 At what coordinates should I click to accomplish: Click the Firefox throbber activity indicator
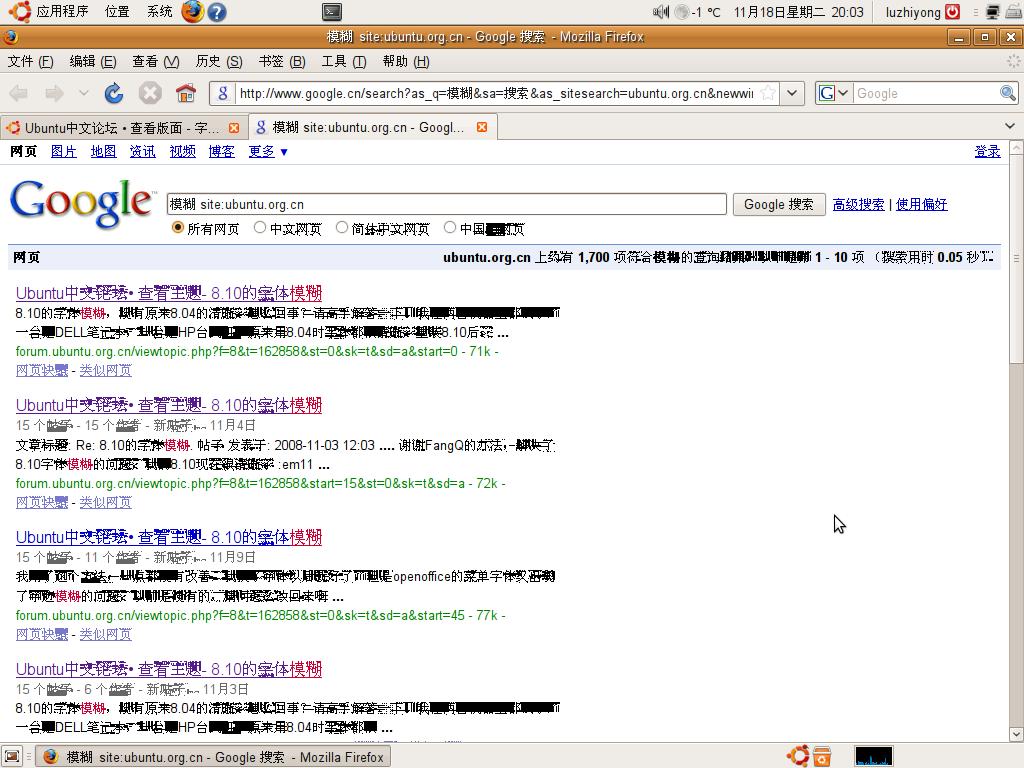point(1013,61)
